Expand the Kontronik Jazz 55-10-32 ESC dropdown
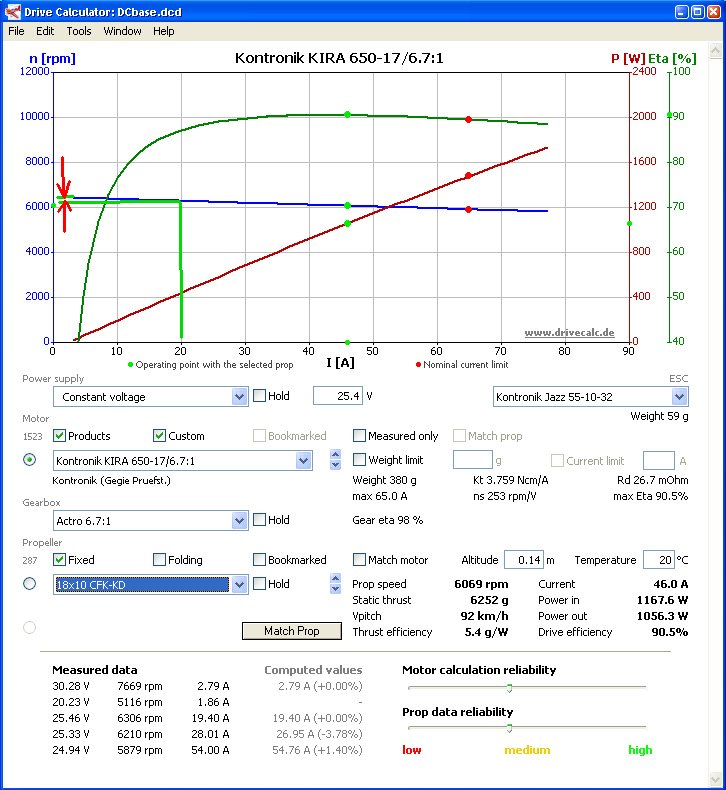Screen dimensions: 726x790 click(679, 397)
